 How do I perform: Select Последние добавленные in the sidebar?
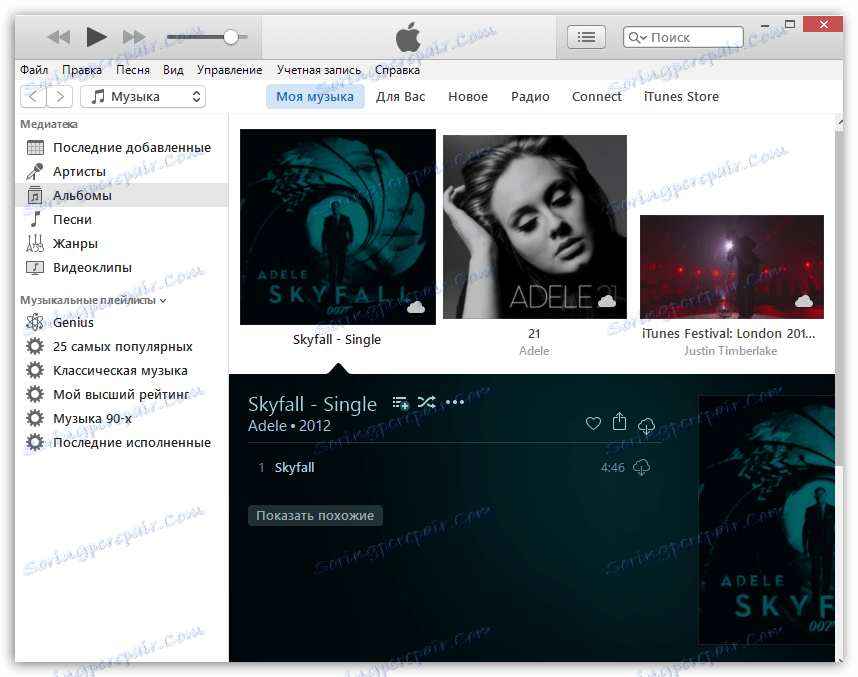tap(121, 148)
